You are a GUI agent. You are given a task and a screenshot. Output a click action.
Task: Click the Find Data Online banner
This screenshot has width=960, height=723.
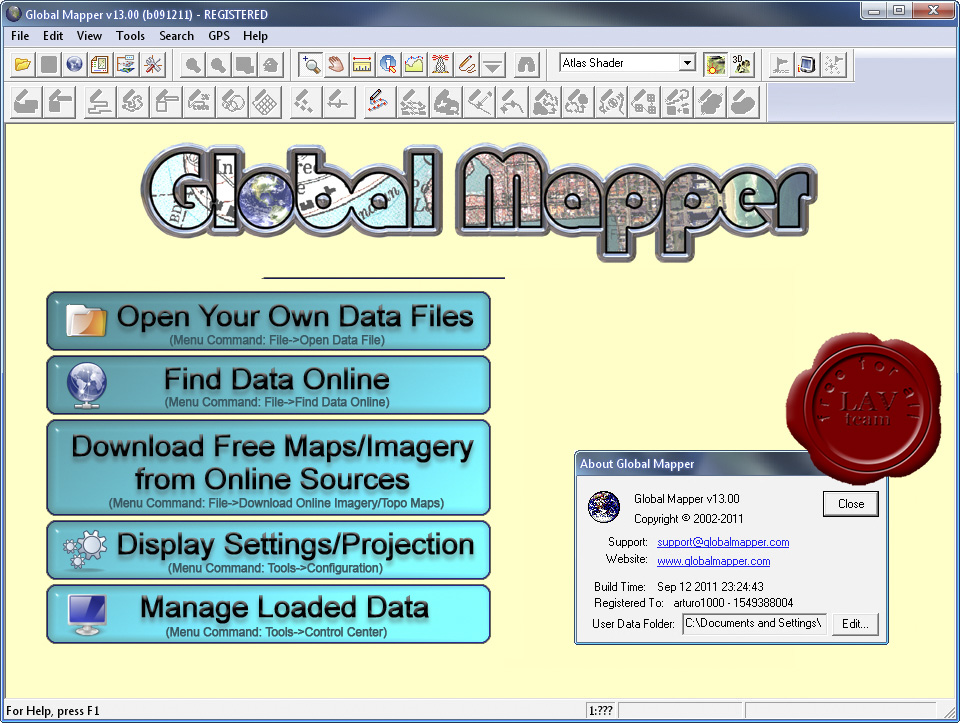[268, 385]
